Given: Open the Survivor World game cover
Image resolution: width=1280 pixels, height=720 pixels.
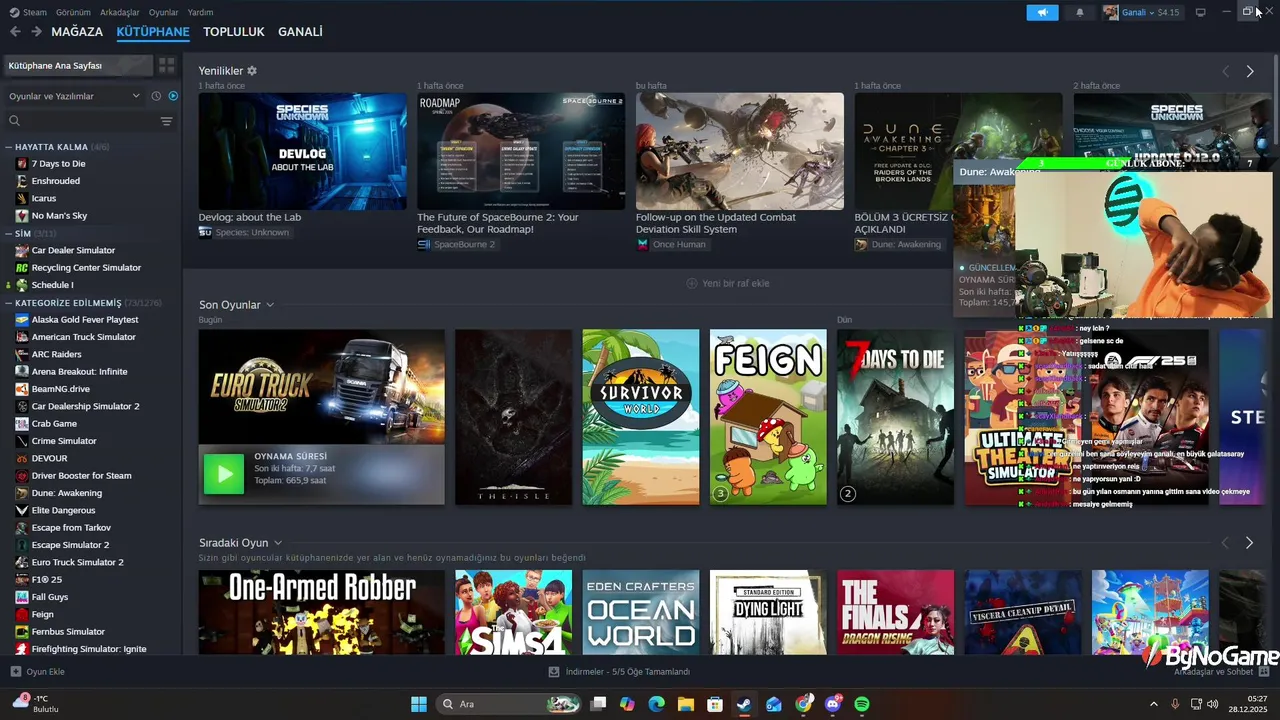Looking at the screenshot, I should (x=641, y=417).
